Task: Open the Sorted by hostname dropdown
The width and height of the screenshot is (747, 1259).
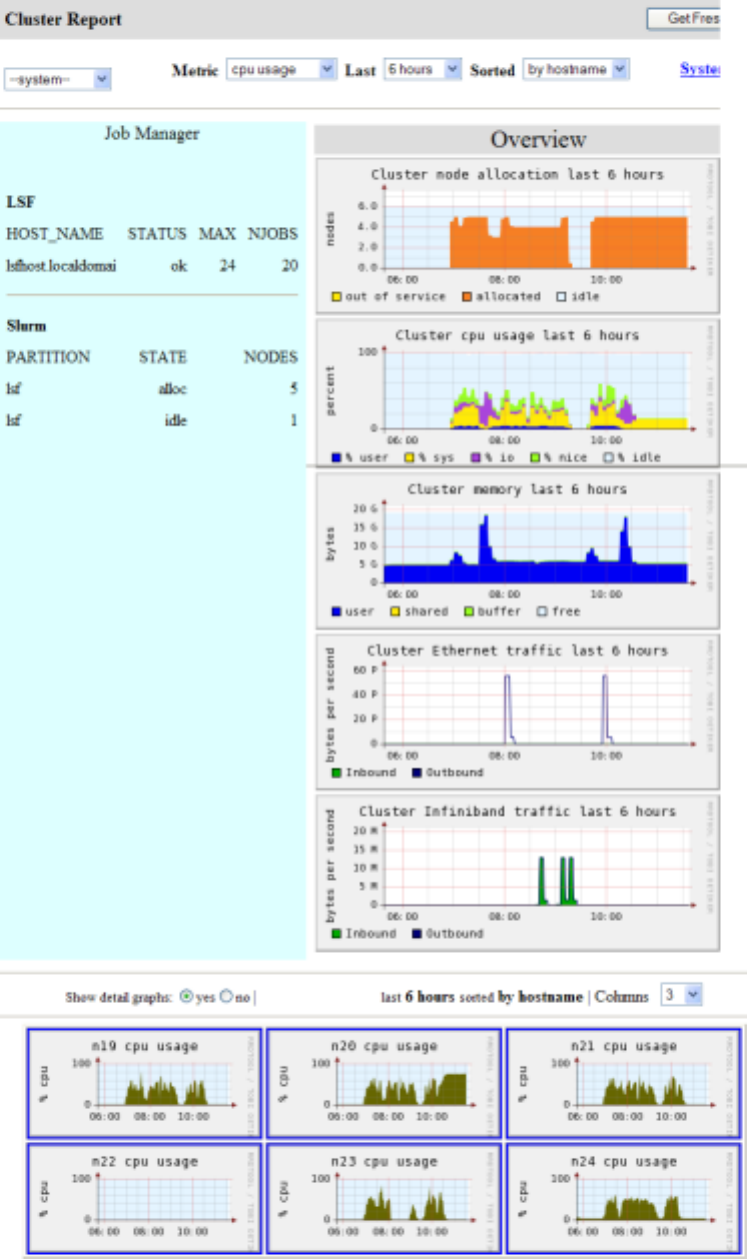Action: coord(576,70)
